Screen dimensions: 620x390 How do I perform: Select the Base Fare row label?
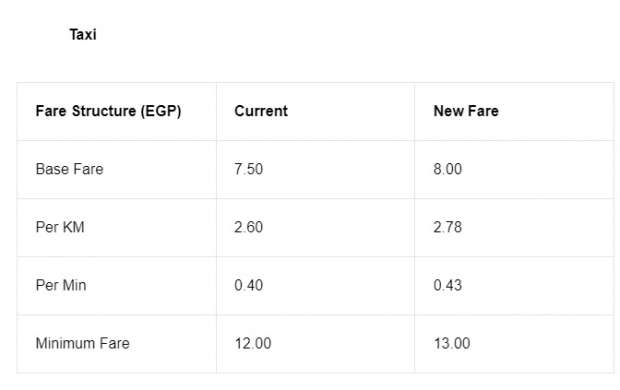pyautogui.click(x=70, y=169)
